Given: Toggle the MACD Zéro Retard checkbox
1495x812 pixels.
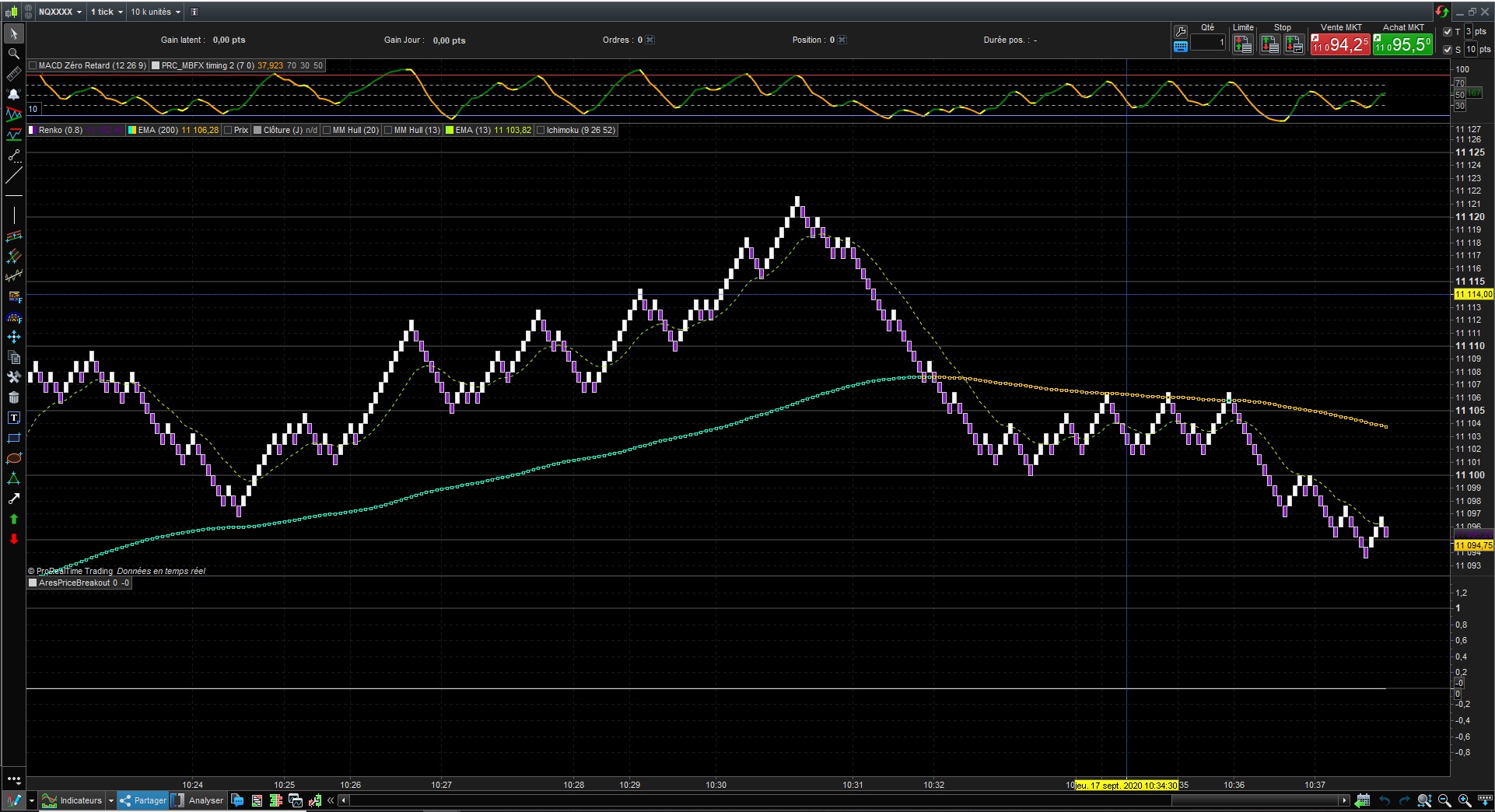Looking at the screenshot, I should 33,65.
